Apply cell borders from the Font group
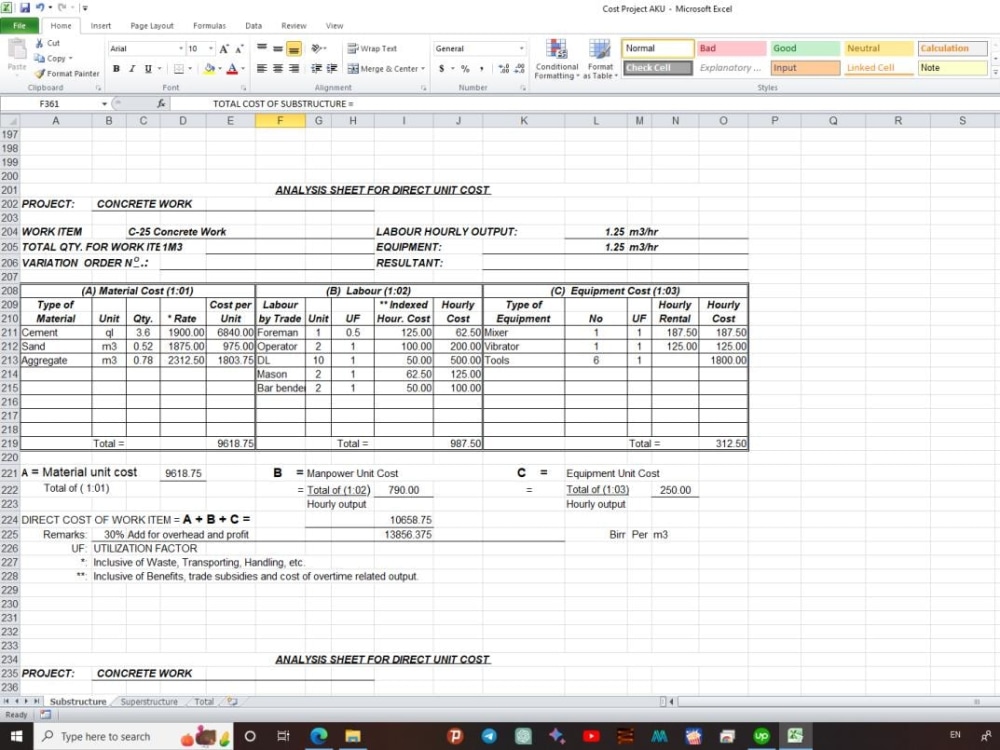The width and height of the screenshot is (1000, 750). pyautogui.click(x=179, y=68)
